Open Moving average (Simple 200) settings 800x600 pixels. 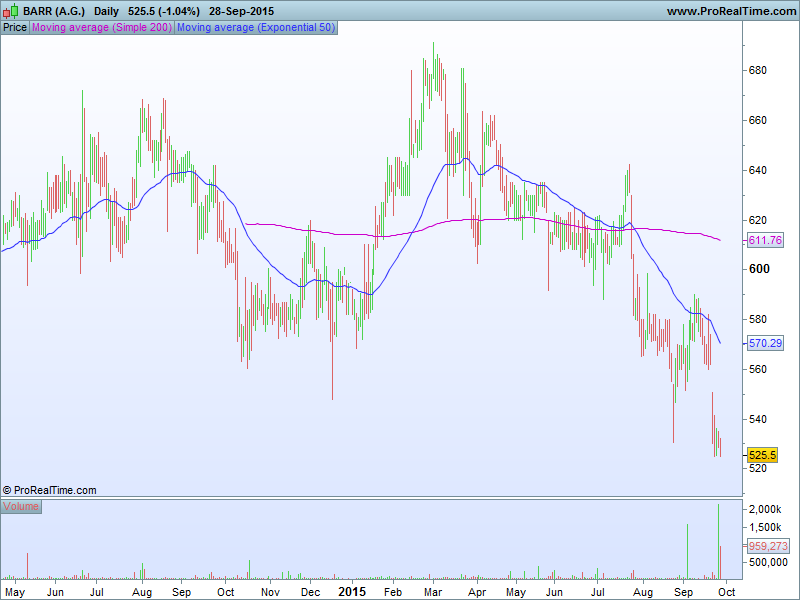coord(102,27)
